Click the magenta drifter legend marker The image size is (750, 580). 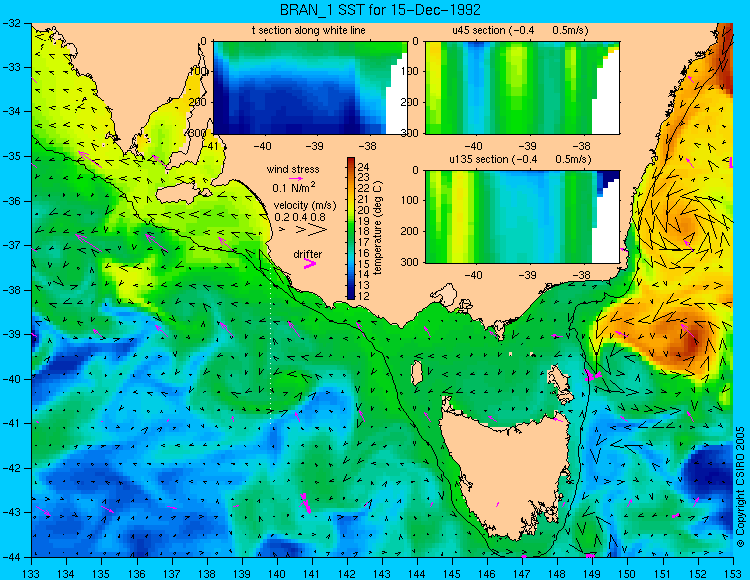(310, 264)
